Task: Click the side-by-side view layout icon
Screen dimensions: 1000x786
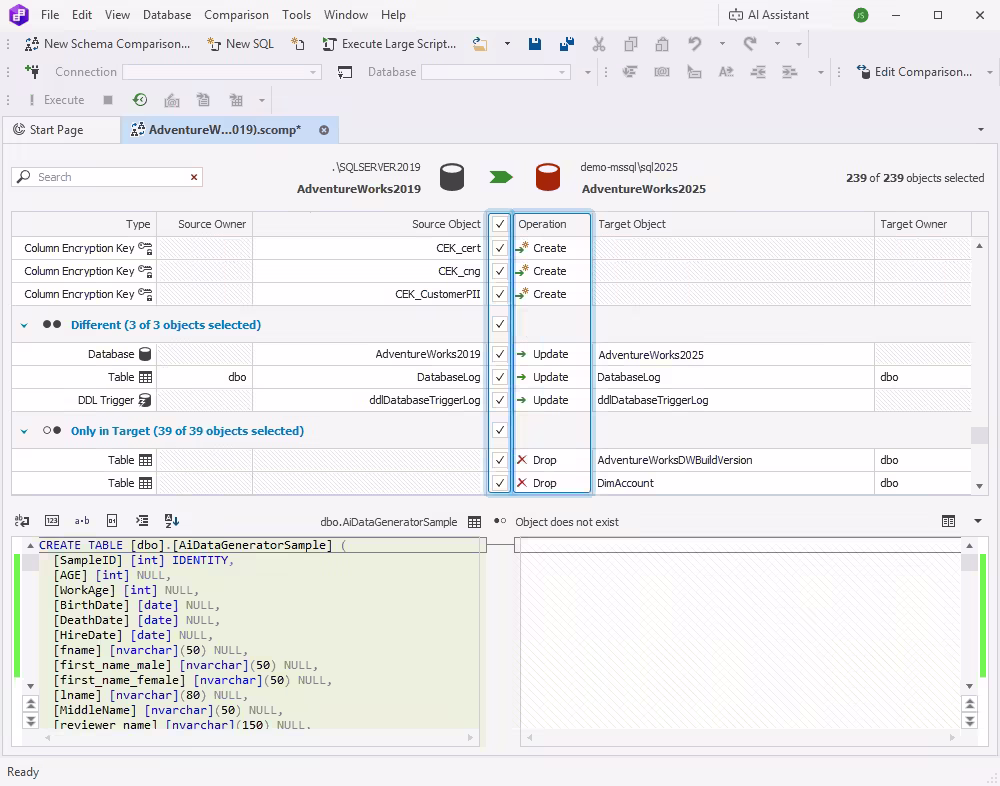Action: [948, 521]
